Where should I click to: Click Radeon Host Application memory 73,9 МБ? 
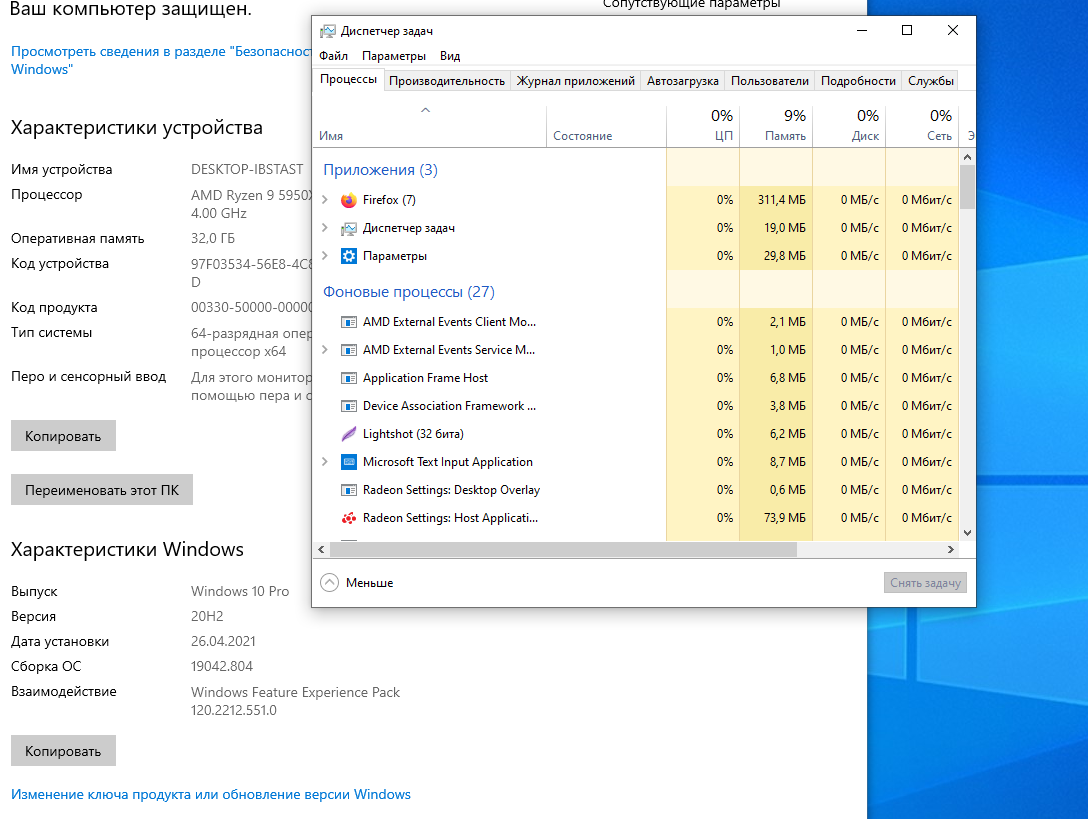coord(785,518)
